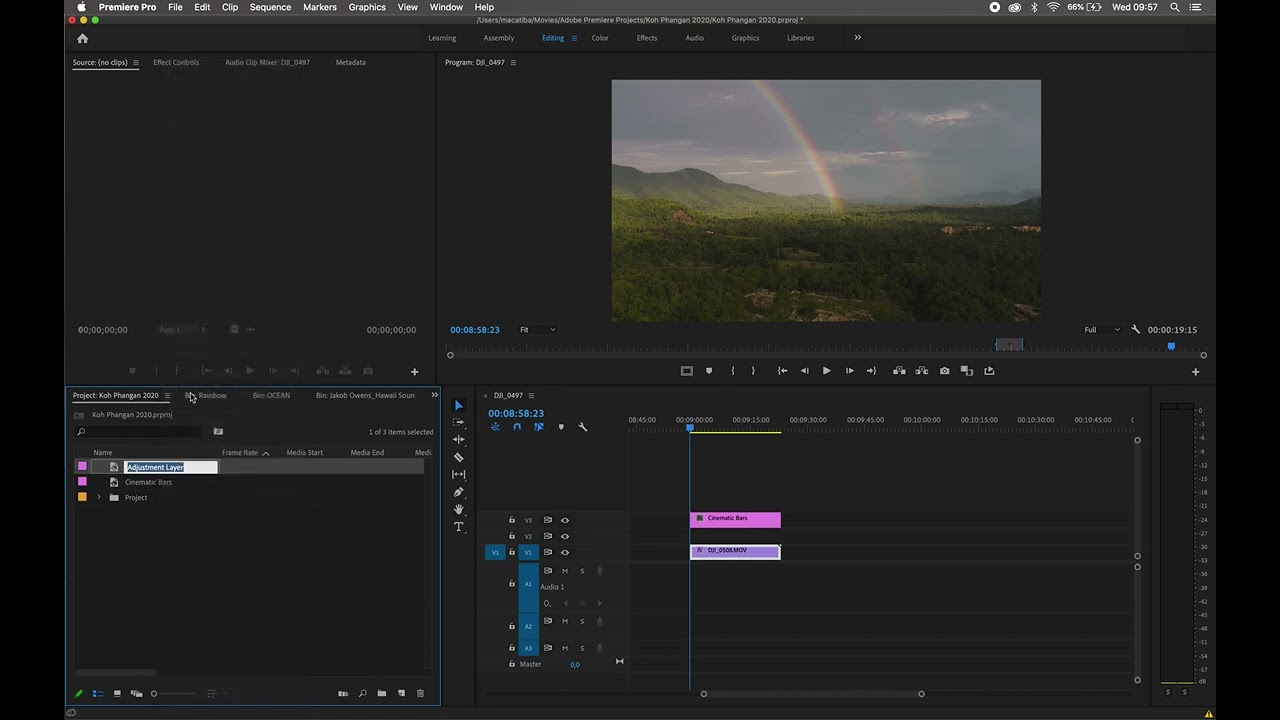
Task: Click the Mute button on track A1
Action: tap(565, 571)
